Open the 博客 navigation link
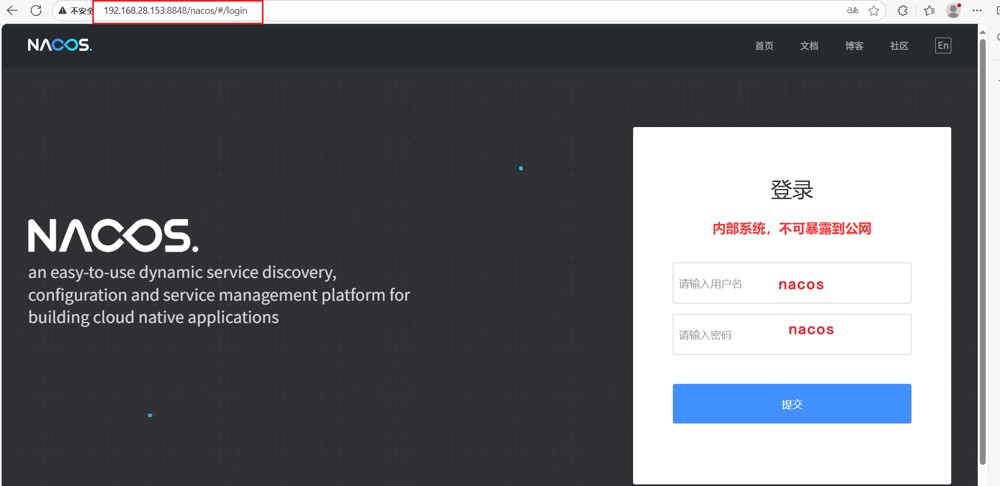 (855, 46)
